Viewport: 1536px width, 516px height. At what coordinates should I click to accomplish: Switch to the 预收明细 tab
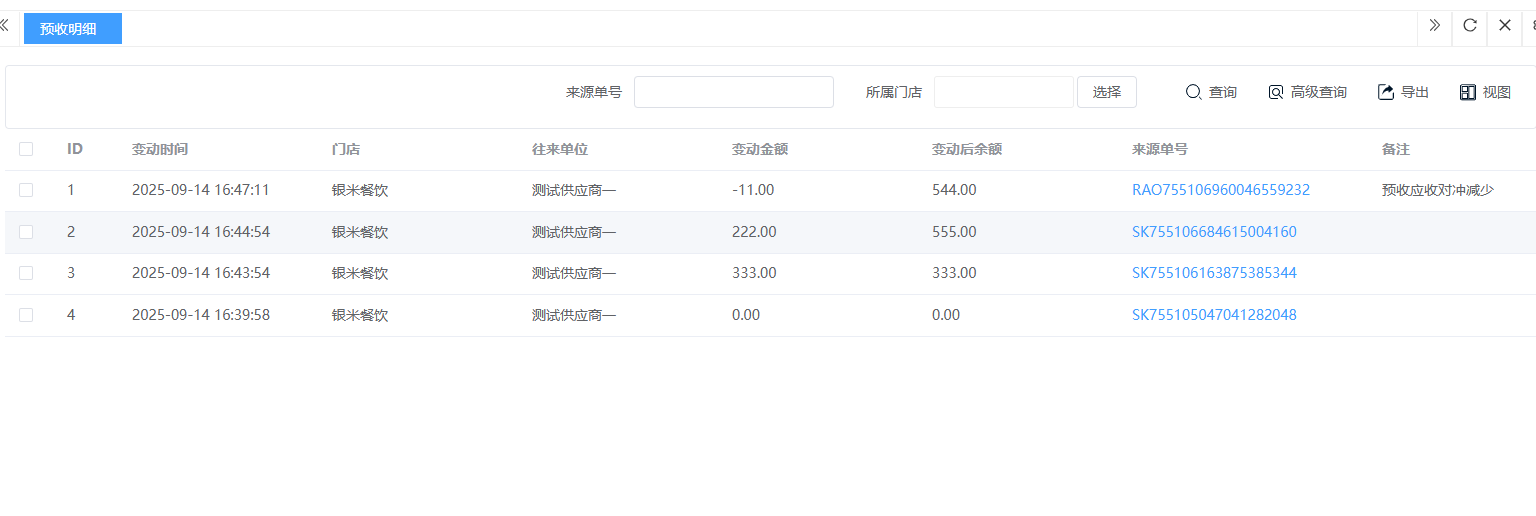tap(69, 29)
